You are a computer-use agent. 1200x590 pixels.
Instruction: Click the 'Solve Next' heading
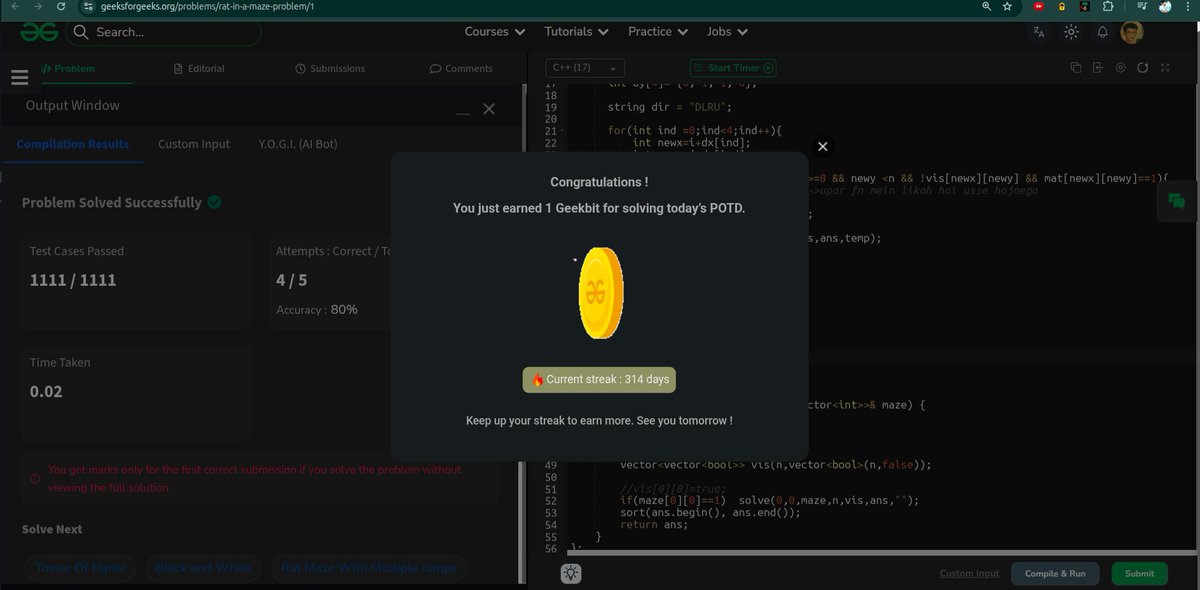52,529
